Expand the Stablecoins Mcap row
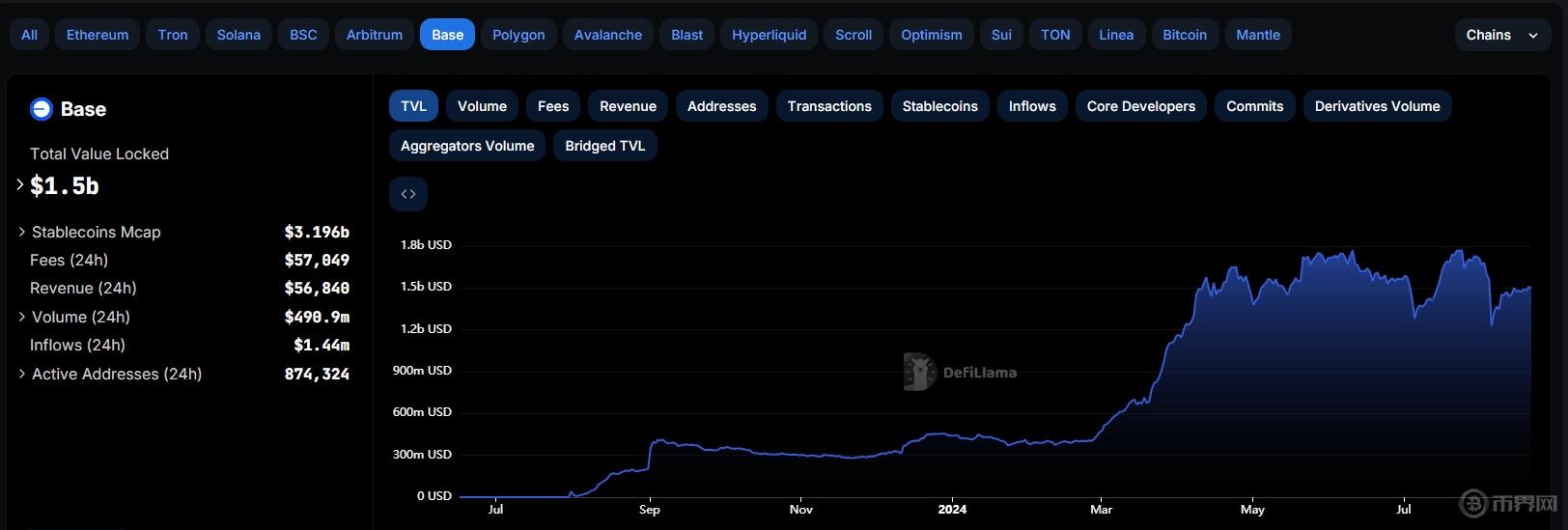Viewport: 1568px width, 530px height. [22, 232]
